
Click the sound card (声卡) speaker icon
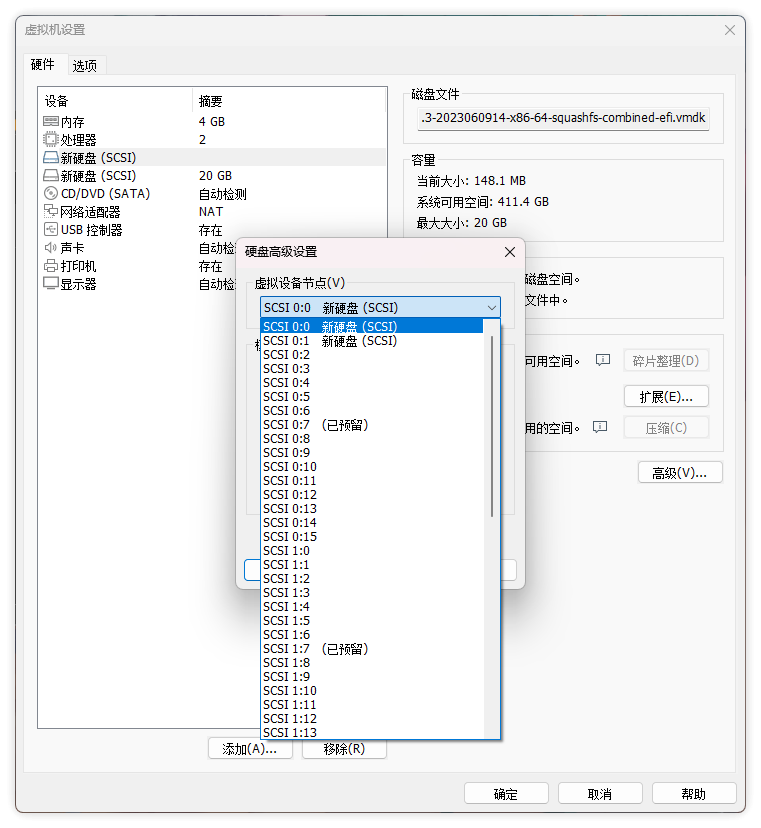tap(51, 248)
